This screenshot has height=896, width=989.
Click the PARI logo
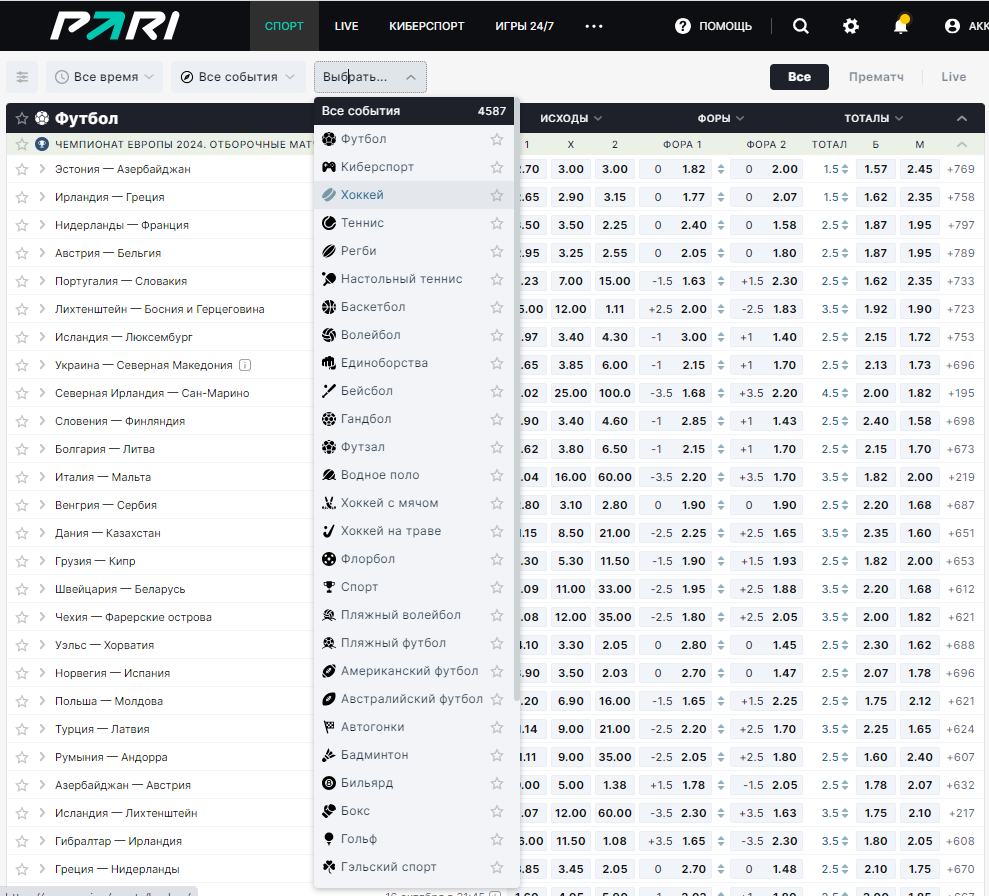tap(115, 26)
